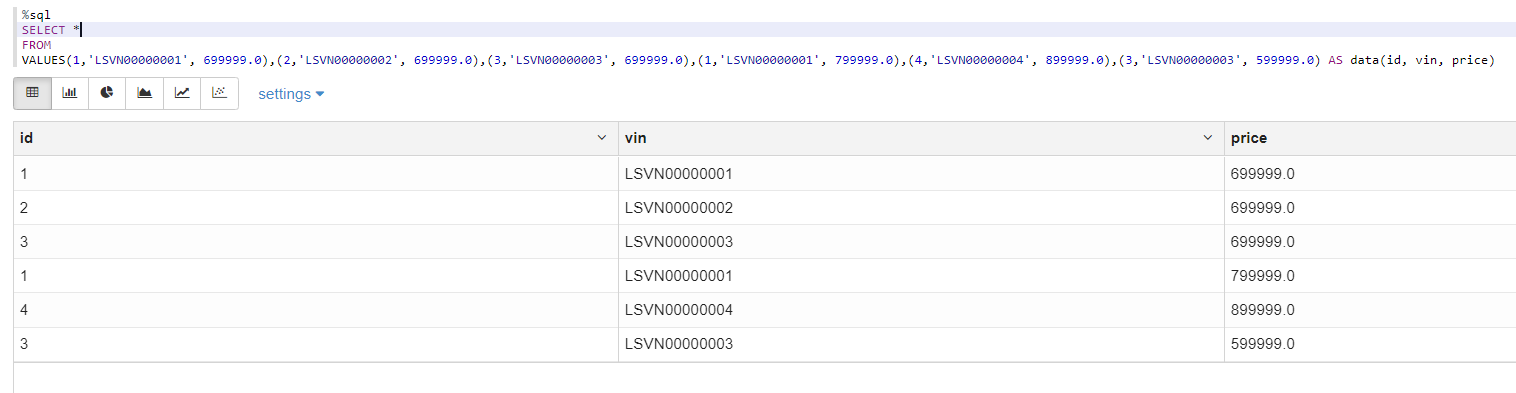The width and height of the screenshot is (1516, 393).
Task: Select the pie chart visualization icon
Action: pyautogui.click(x=107, y=93)
